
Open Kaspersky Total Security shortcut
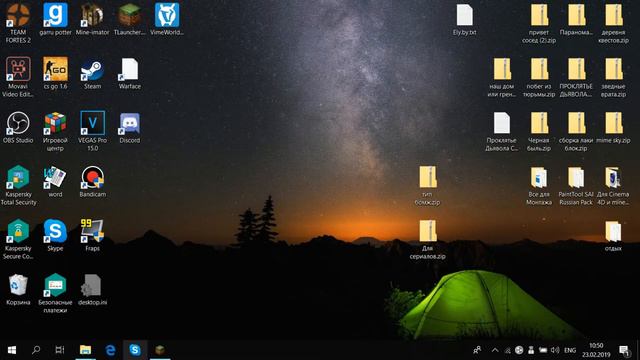tap(18, 177)
